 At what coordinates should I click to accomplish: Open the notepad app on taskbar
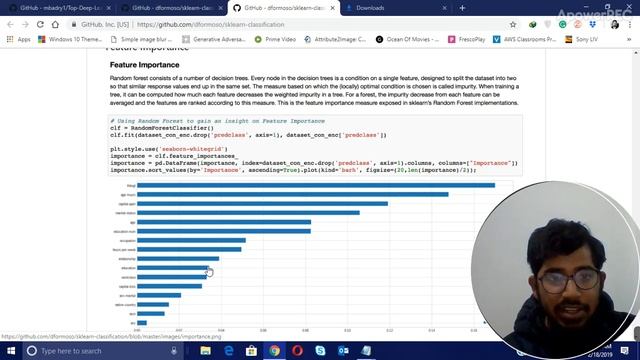point(366,351)
